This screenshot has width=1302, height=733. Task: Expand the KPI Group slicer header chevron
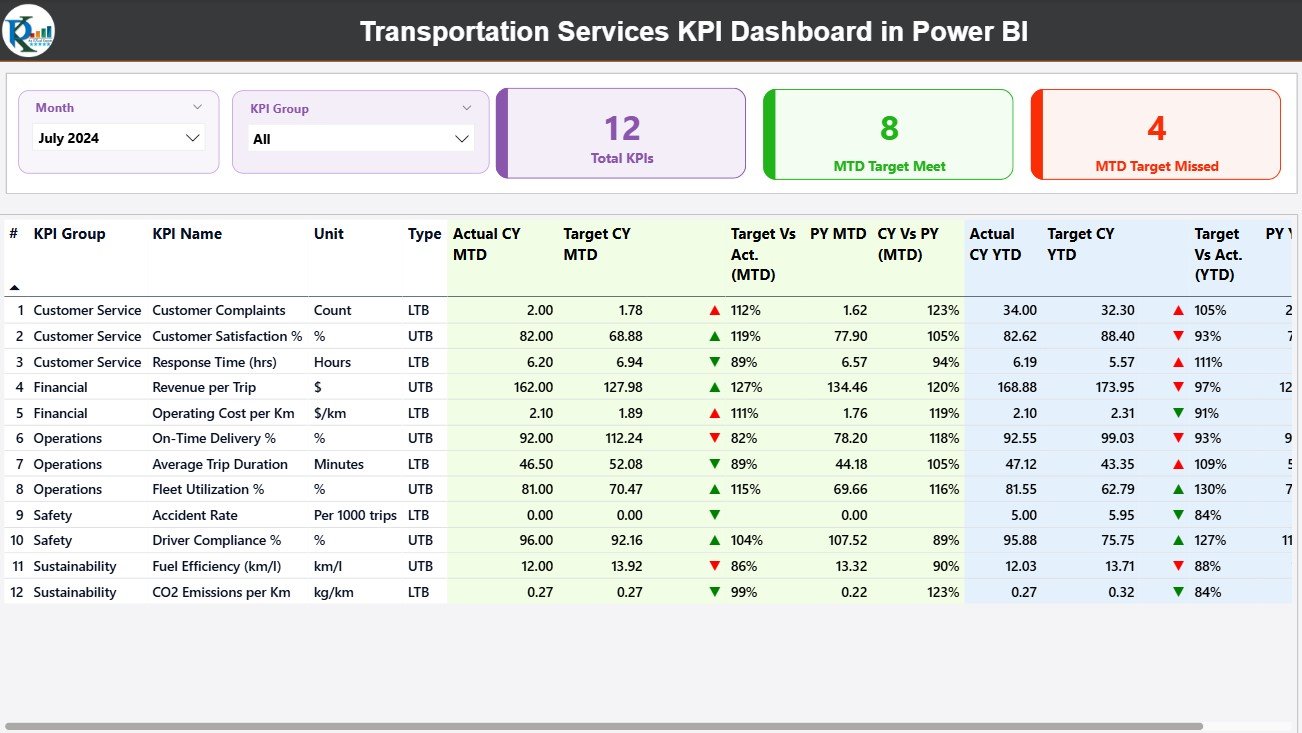click(x=466, y=108)
